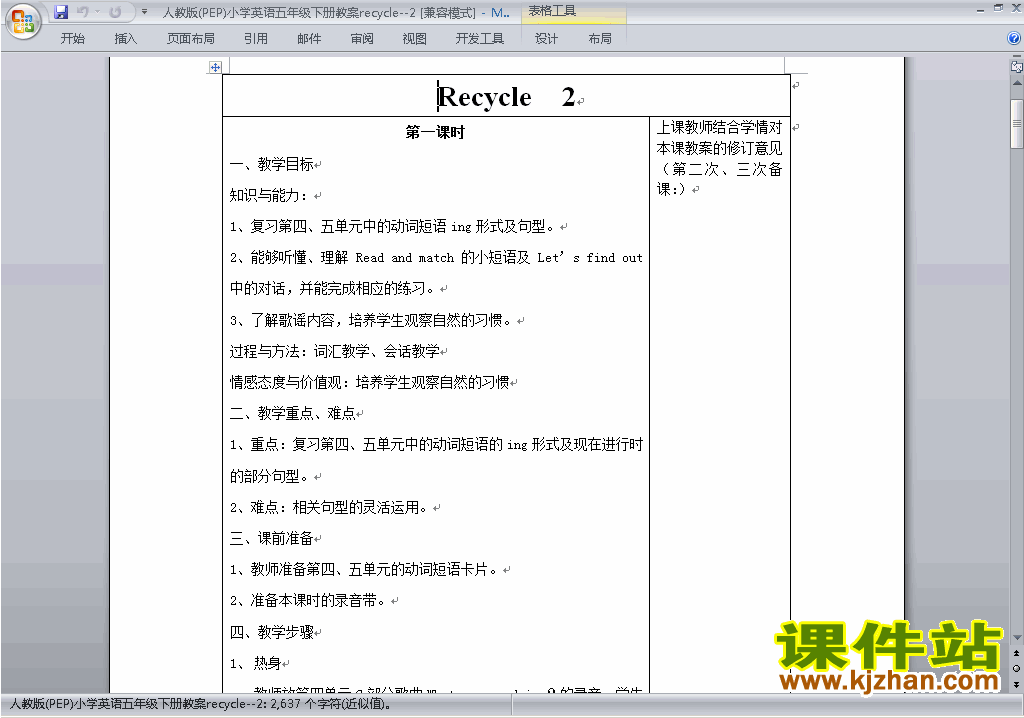Click the vertical scrollbar down arrow
The height and width of the screenshot is (718, 1024).
[x=1017, y=637]
